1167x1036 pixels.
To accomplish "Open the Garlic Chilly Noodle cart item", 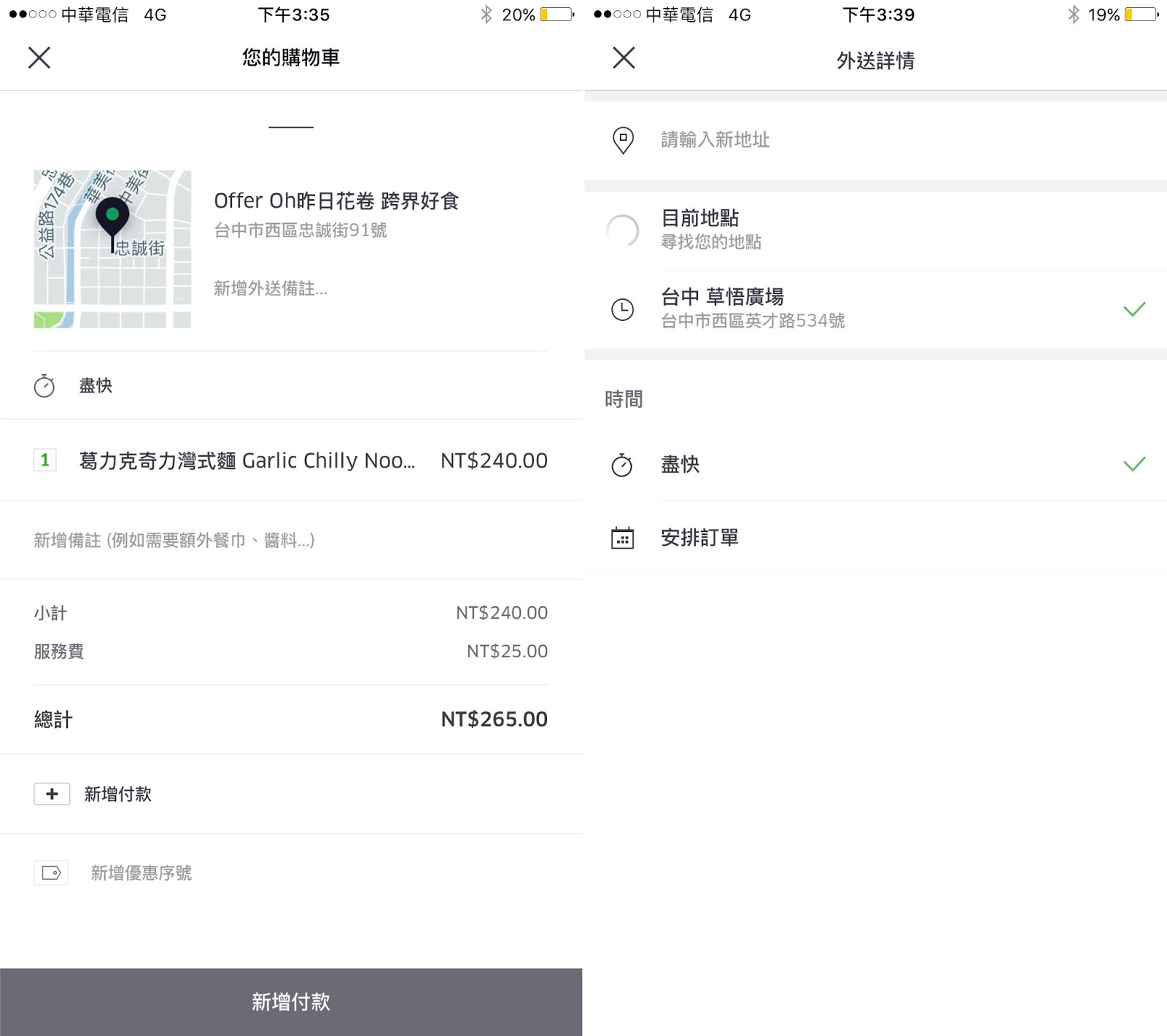I will pyautogui.click(x=248, y=461).
